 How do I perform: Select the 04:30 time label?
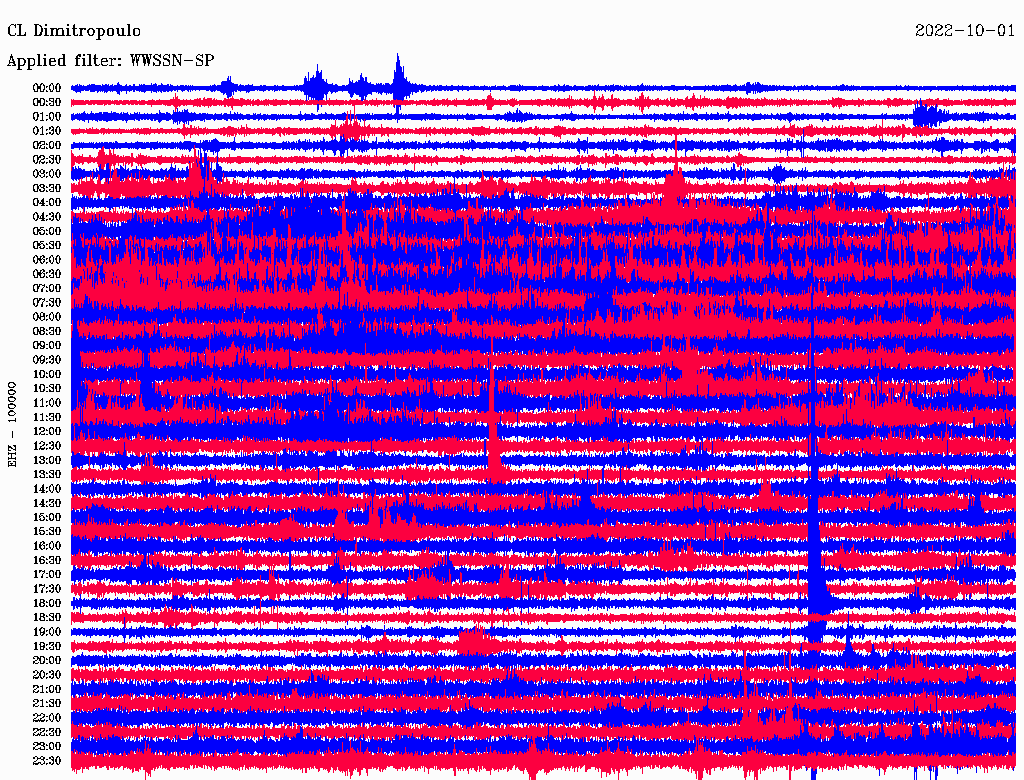47,217
